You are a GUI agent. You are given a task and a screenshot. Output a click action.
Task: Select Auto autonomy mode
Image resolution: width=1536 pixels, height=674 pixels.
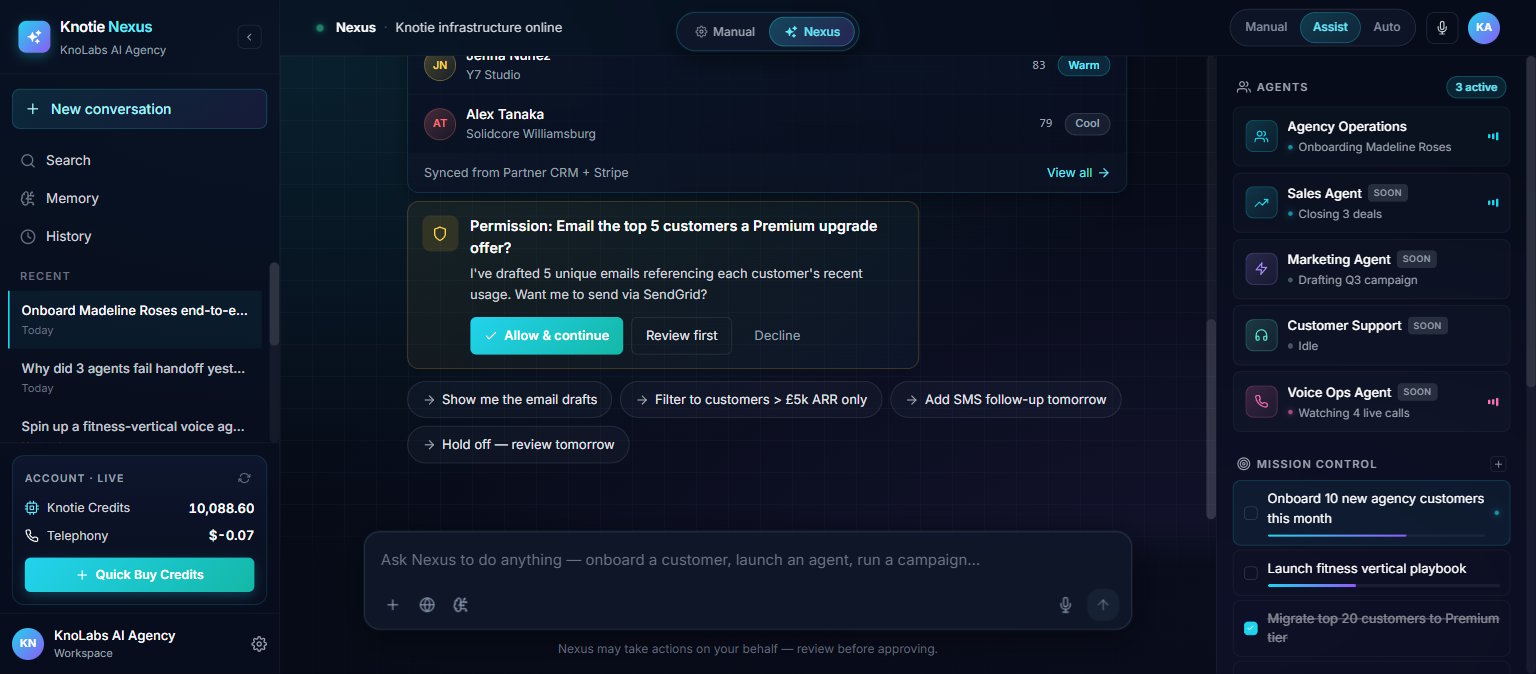coord(1387,27)
